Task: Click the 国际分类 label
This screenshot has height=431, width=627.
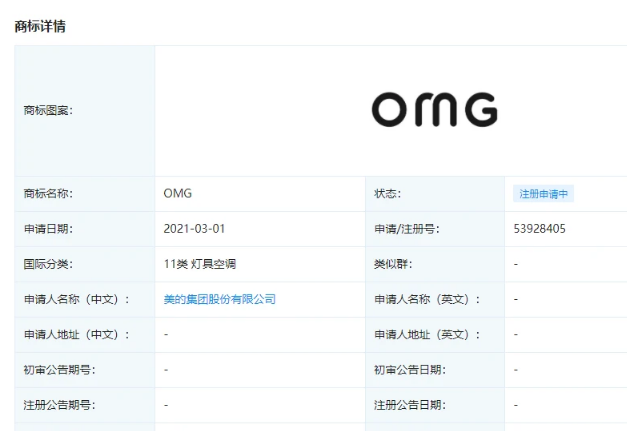Action: click(x=48, y=264)
